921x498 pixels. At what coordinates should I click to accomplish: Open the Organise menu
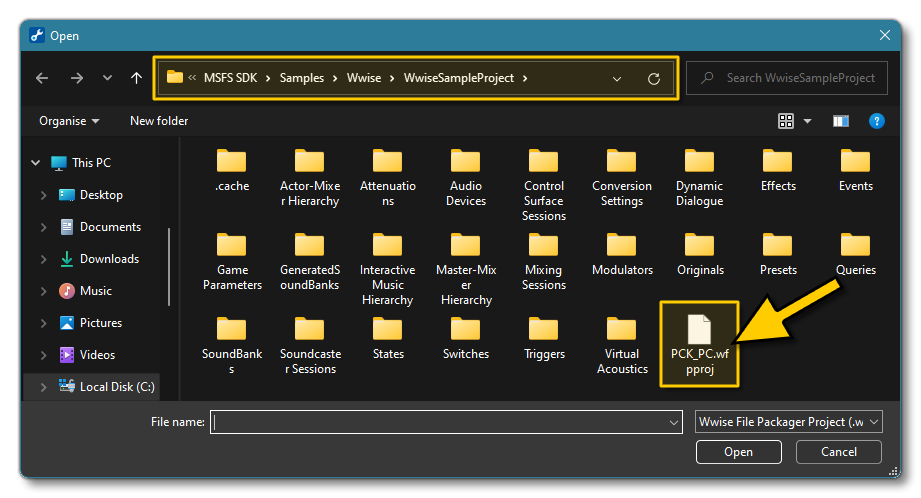point(69,121)
